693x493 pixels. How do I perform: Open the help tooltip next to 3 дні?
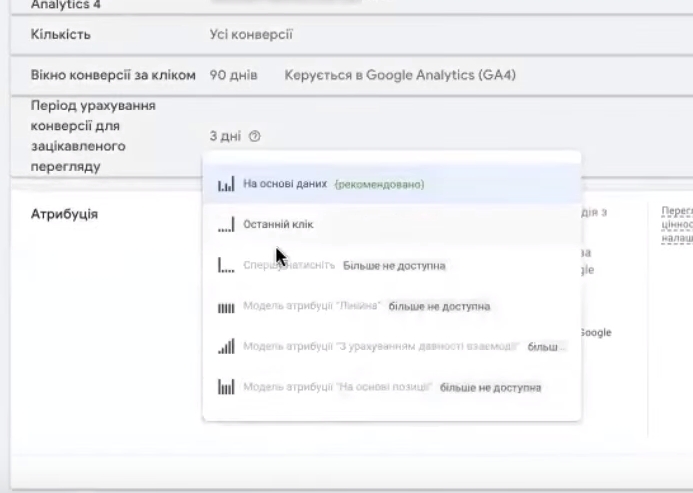pos(255,136)
